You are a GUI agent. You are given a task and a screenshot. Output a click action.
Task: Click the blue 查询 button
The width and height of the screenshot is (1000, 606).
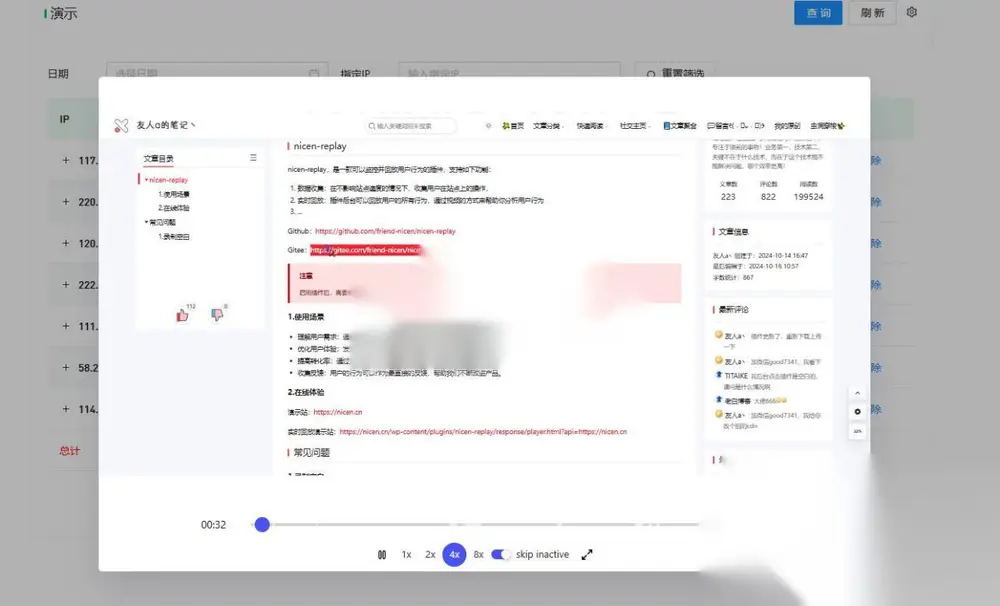(818, 13)
